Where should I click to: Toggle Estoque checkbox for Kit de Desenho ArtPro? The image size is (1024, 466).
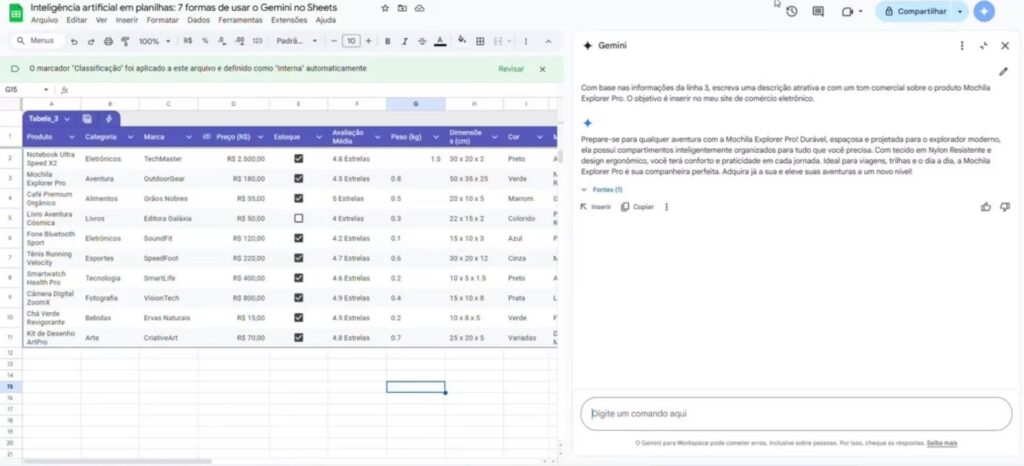[x=298, y=337]
